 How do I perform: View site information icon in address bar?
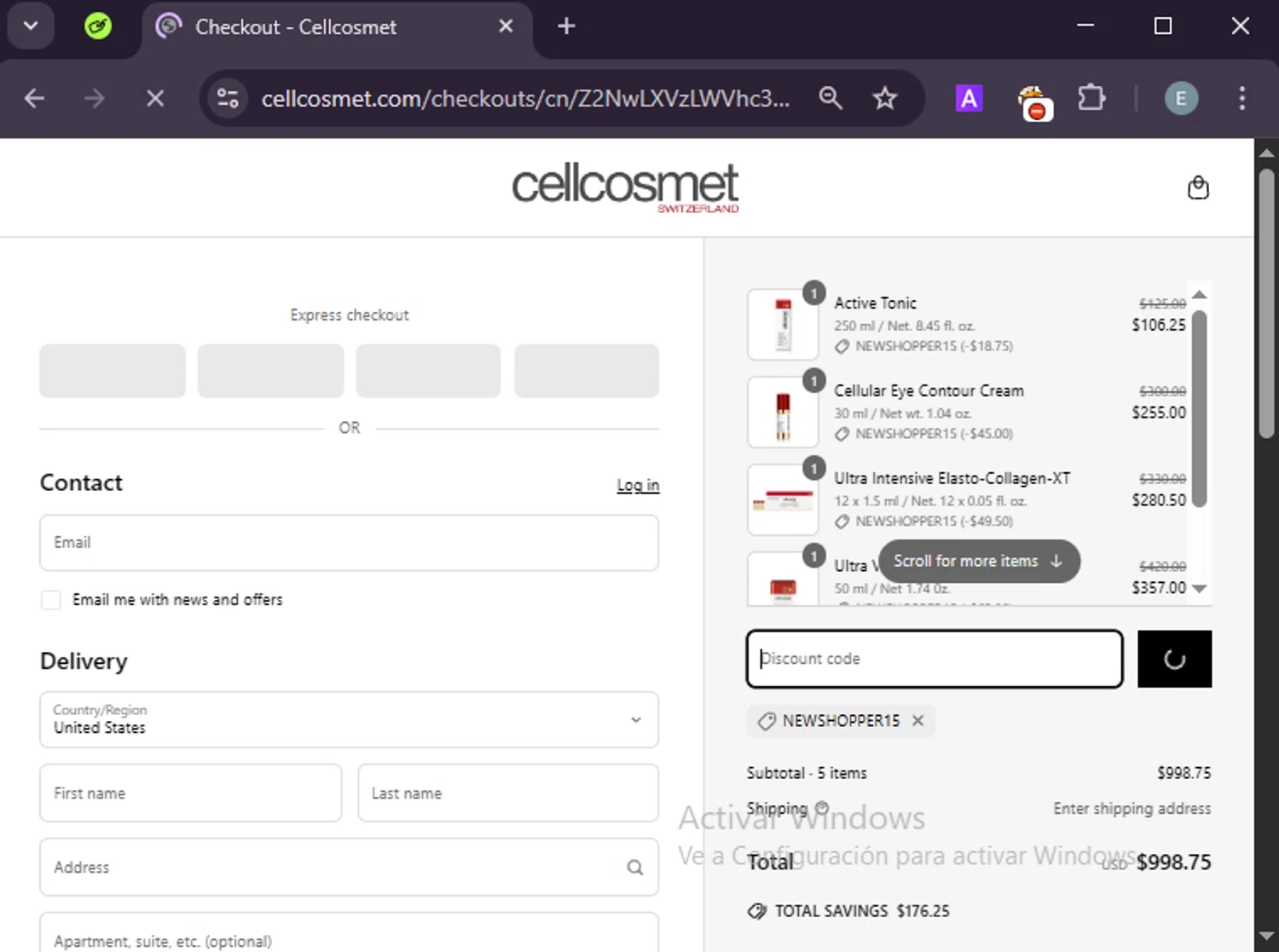228,99
